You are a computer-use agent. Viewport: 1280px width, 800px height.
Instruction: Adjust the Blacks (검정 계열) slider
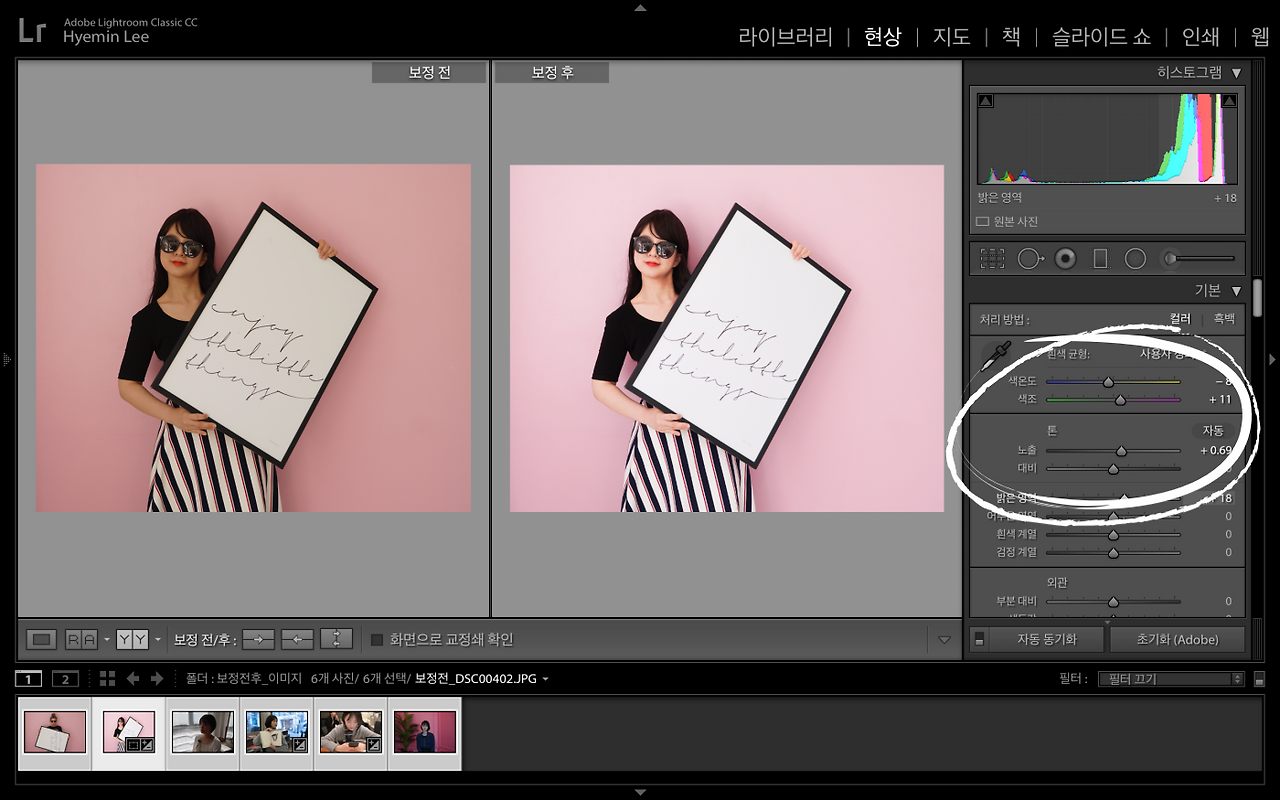click(x=1113, y=552)
